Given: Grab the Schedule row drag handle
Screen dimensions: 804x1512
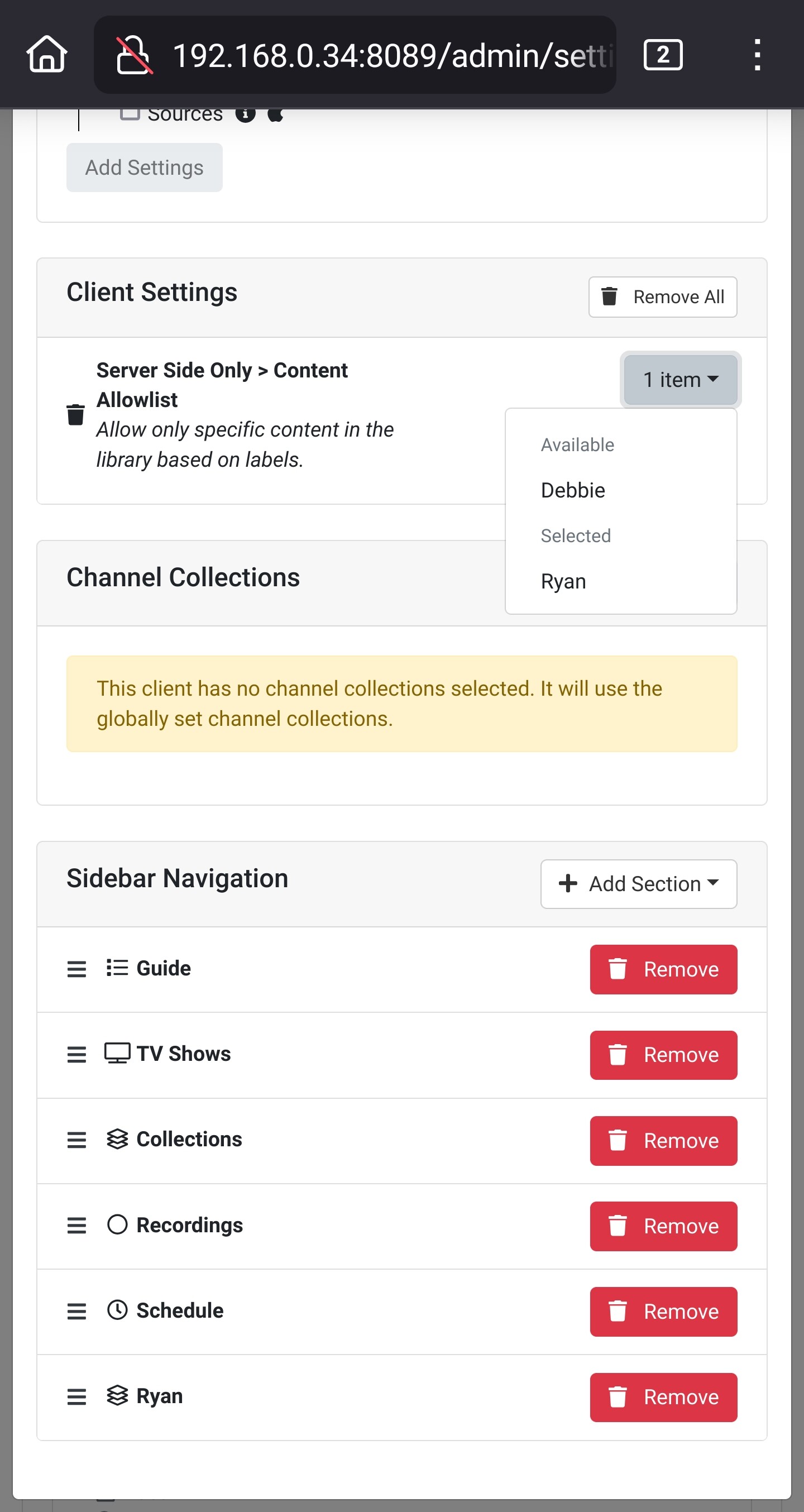Looking at the screenshot, I should click(x=77, y=1310).
